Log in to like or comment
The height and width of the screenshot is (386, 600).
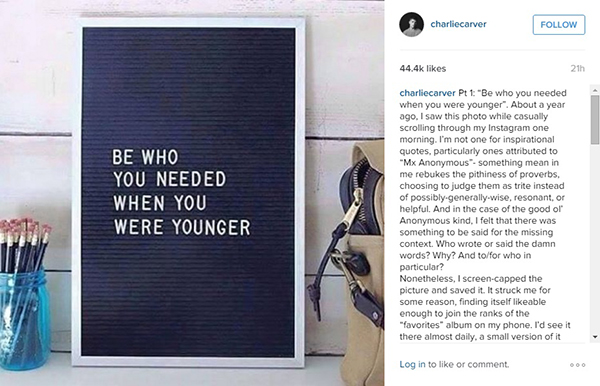coord(412,364)
